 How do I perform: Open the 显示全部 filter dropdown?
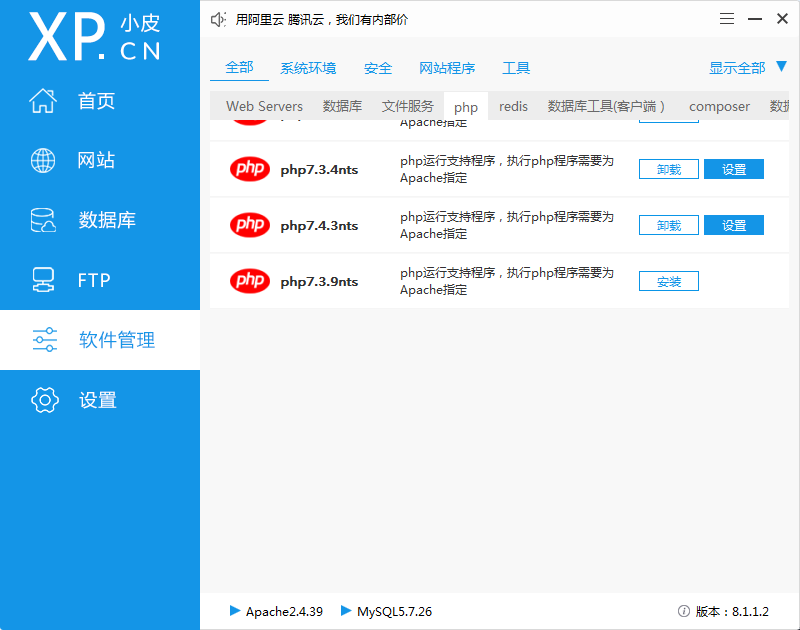coord(740,67)
